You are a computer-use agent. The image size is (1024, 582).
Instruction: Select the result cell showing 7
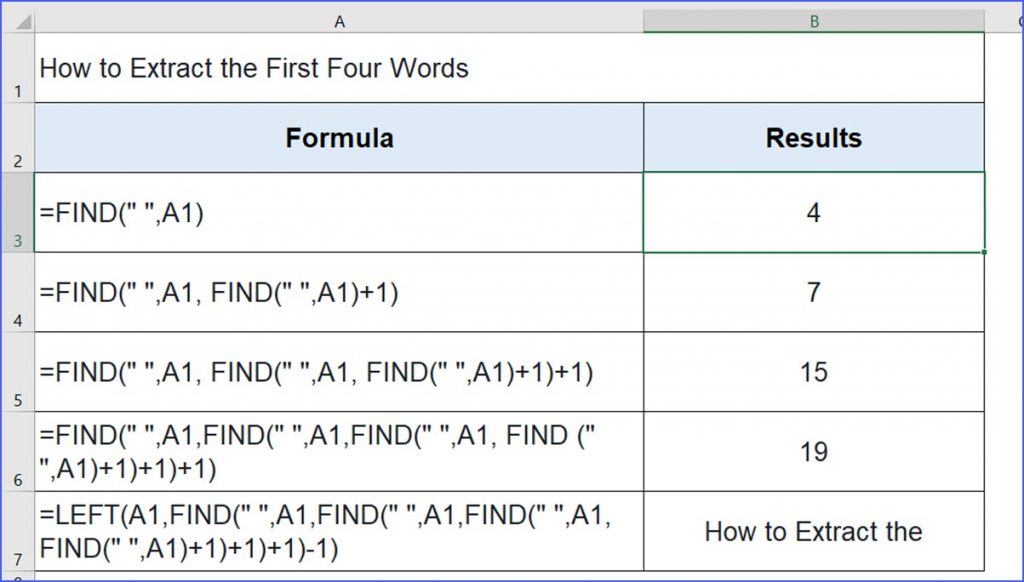[x=814, y=292]
